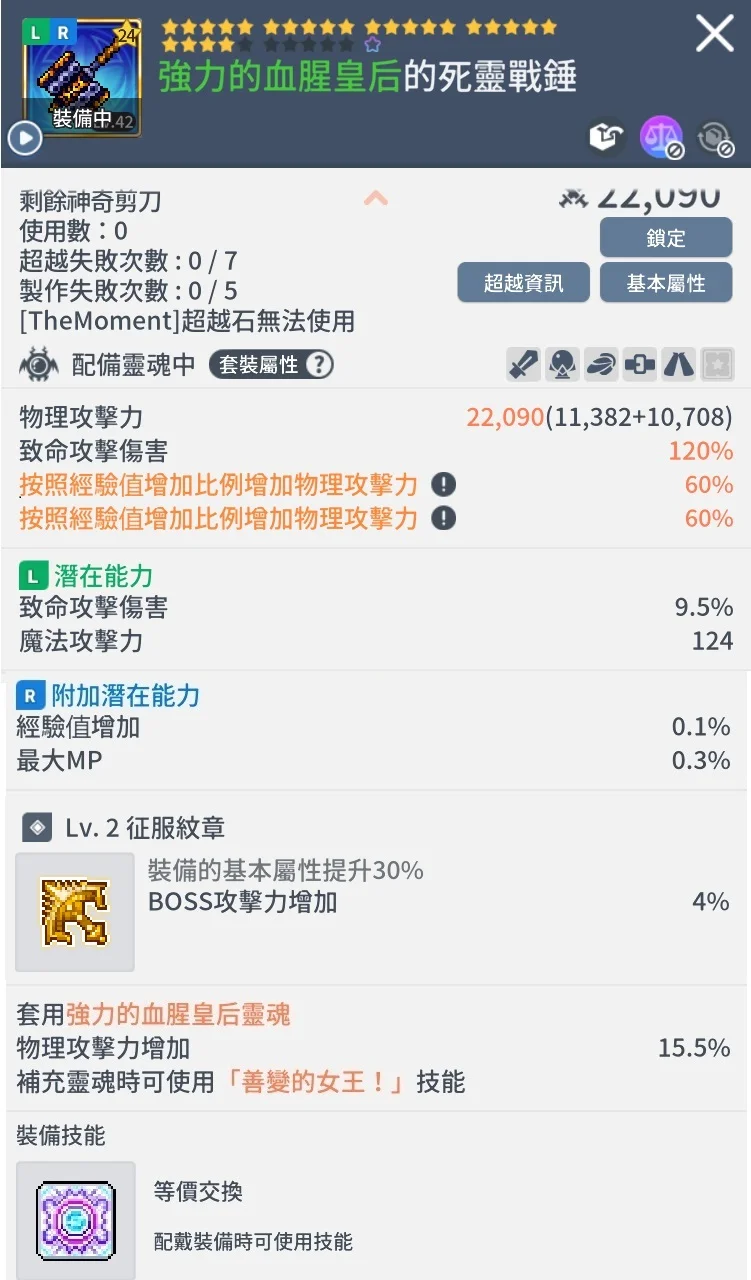This screenshot has width=751, height=1280.
Task: Tap the golden 征服紋章 emblem thumbnail
Action: (75, 911)
